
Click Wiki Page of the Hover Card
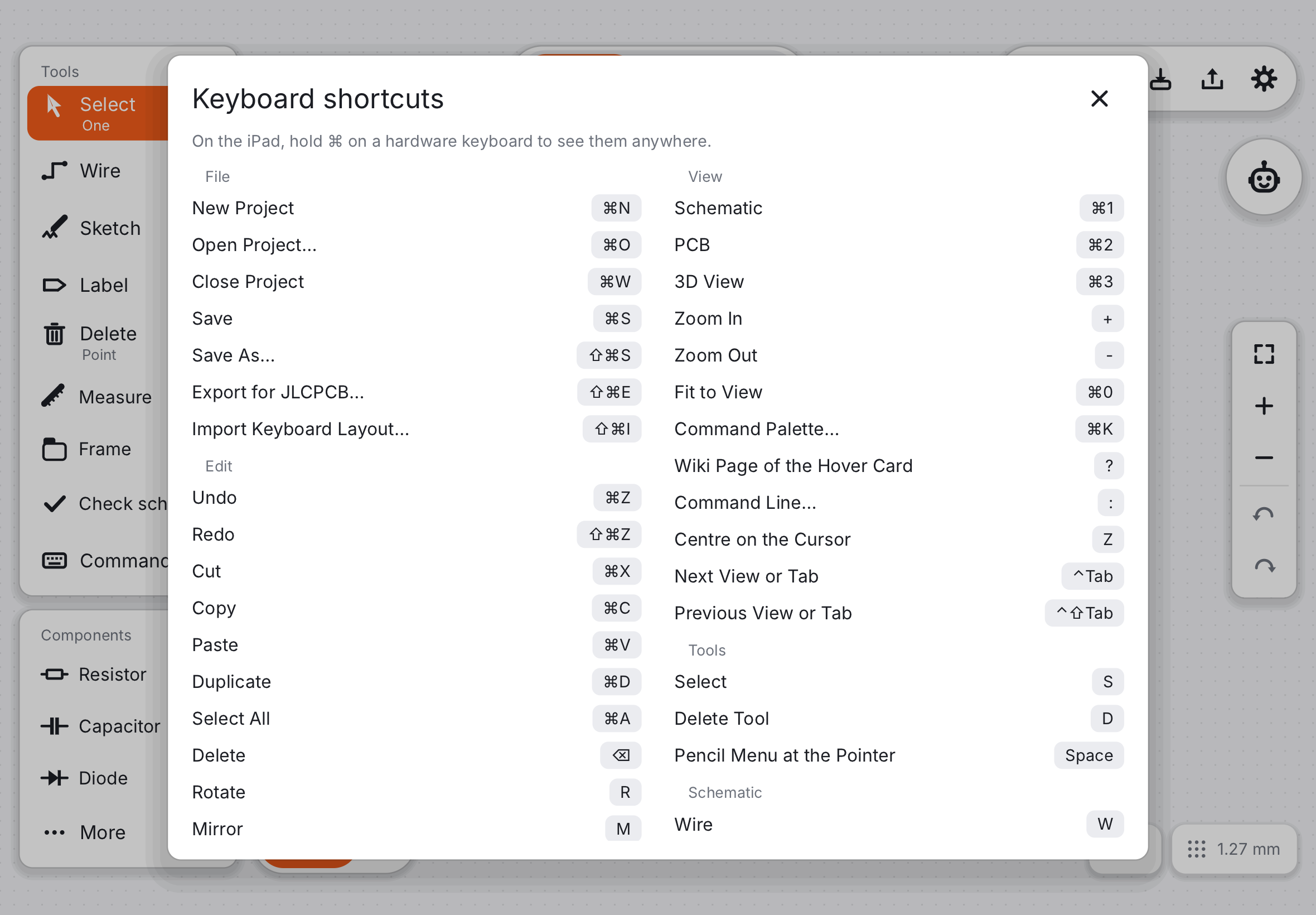tap(898, 465)
